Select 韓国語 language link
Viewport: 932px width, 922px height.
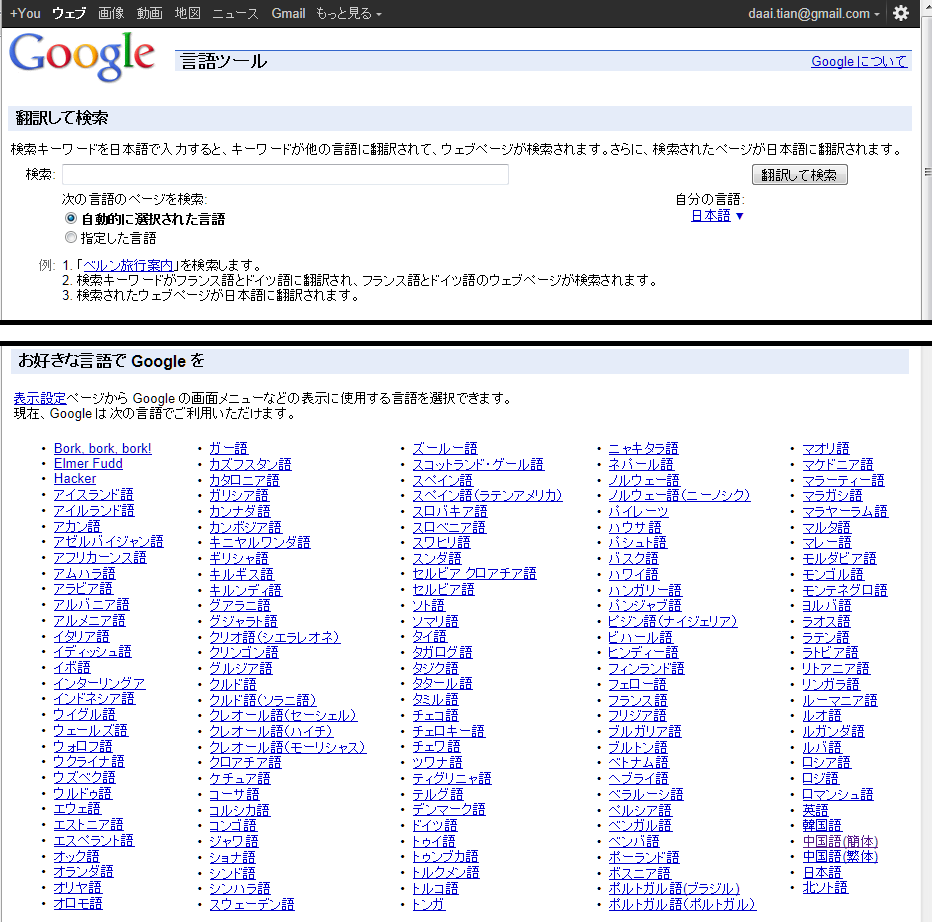tap(822, 826)
